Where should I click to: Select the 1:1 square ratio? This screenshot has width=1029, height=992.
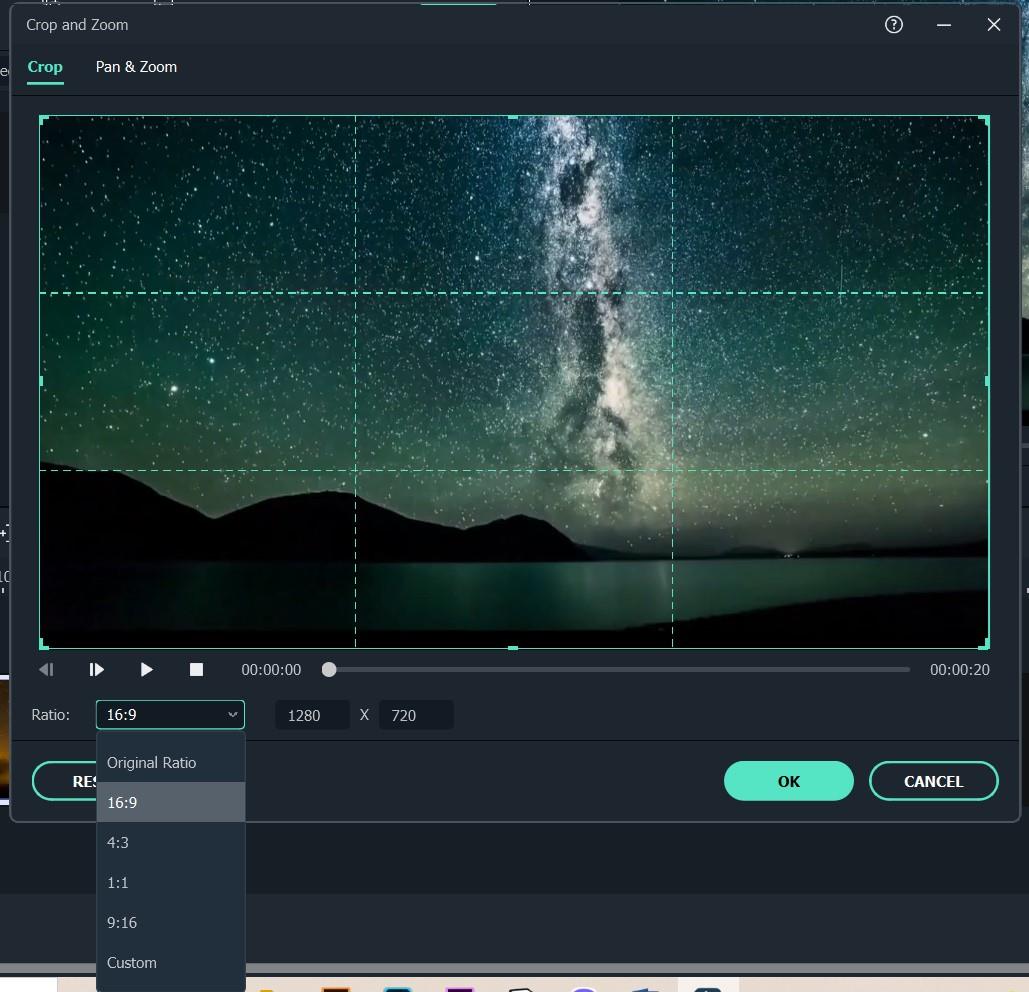(x=118, y=883)
